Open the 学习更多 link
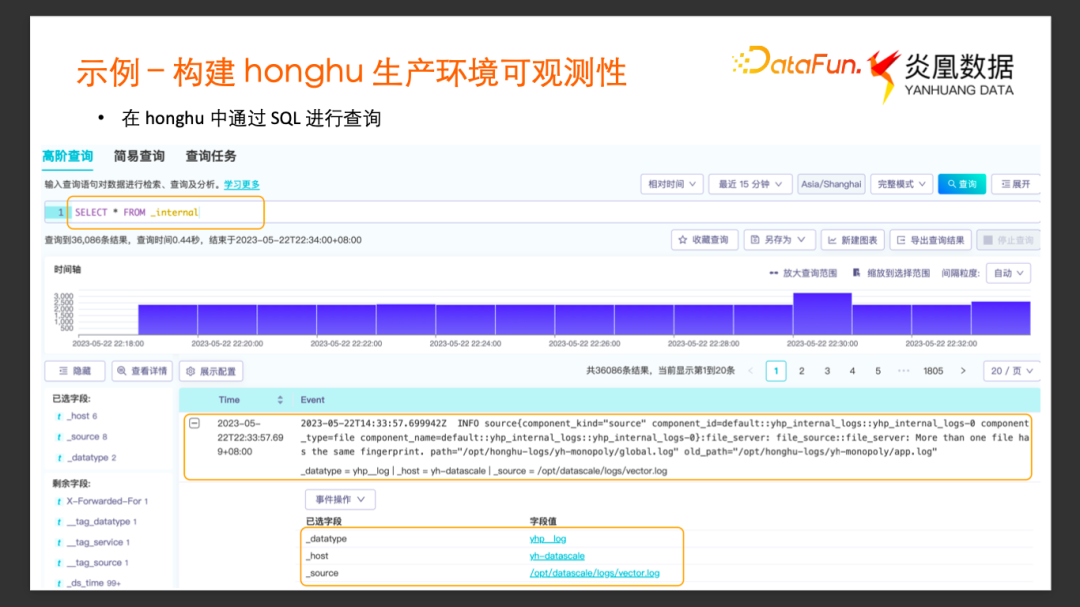 (x=241, y=184)
